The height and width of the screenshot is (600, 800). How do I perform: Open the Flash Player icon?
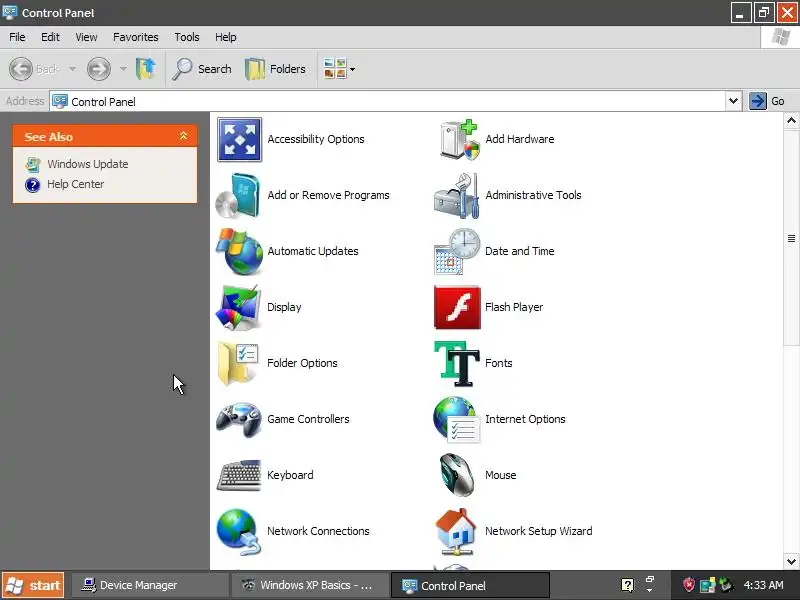[457, 307]
